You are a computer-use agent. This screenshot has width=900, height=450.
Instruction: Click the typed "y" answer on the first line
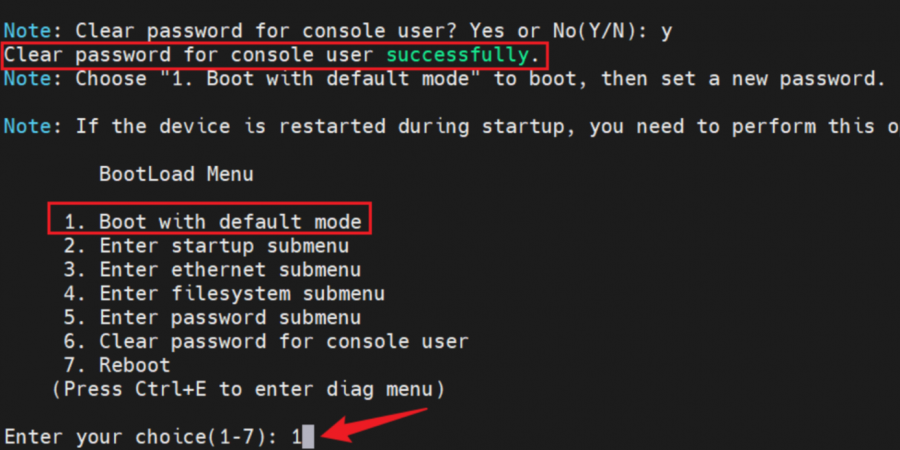(666, 32)
